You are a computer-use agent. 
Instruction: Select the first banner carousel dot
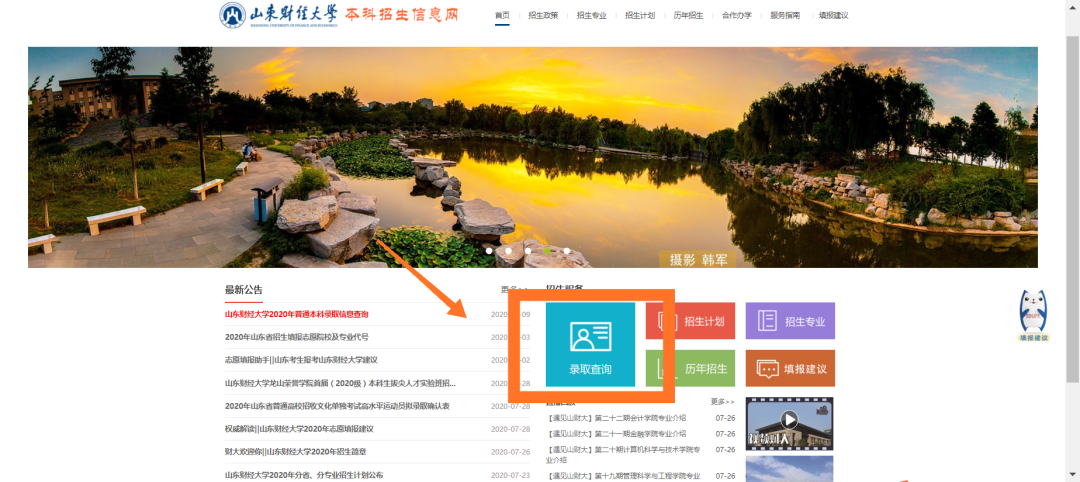tap(489, 251)
